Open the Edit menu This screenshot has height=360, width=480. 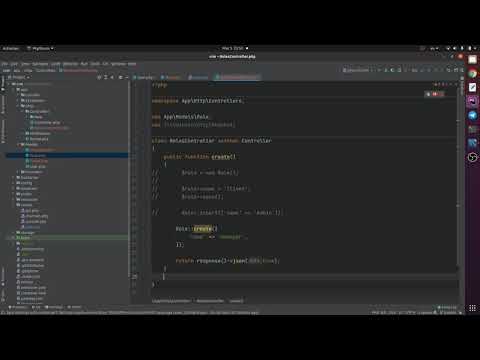[x=14, y=64]
